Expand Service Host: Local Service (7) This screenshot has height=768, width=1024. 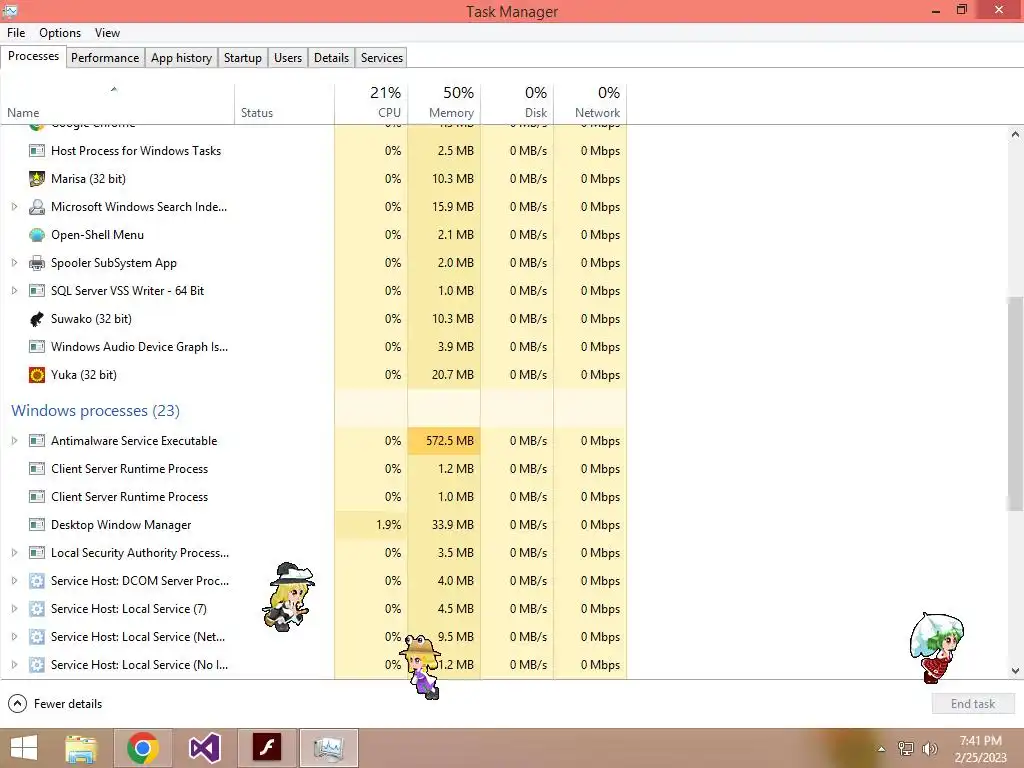(x=14, y=609)
